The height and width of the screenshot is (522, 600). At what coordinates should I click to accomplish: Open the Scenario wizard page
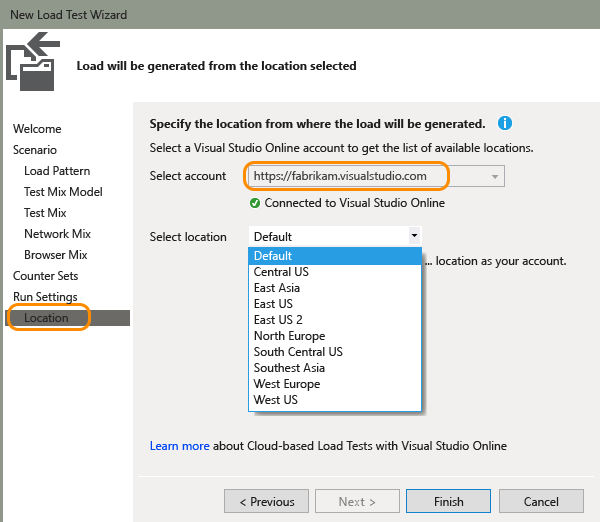click(35, 150)
